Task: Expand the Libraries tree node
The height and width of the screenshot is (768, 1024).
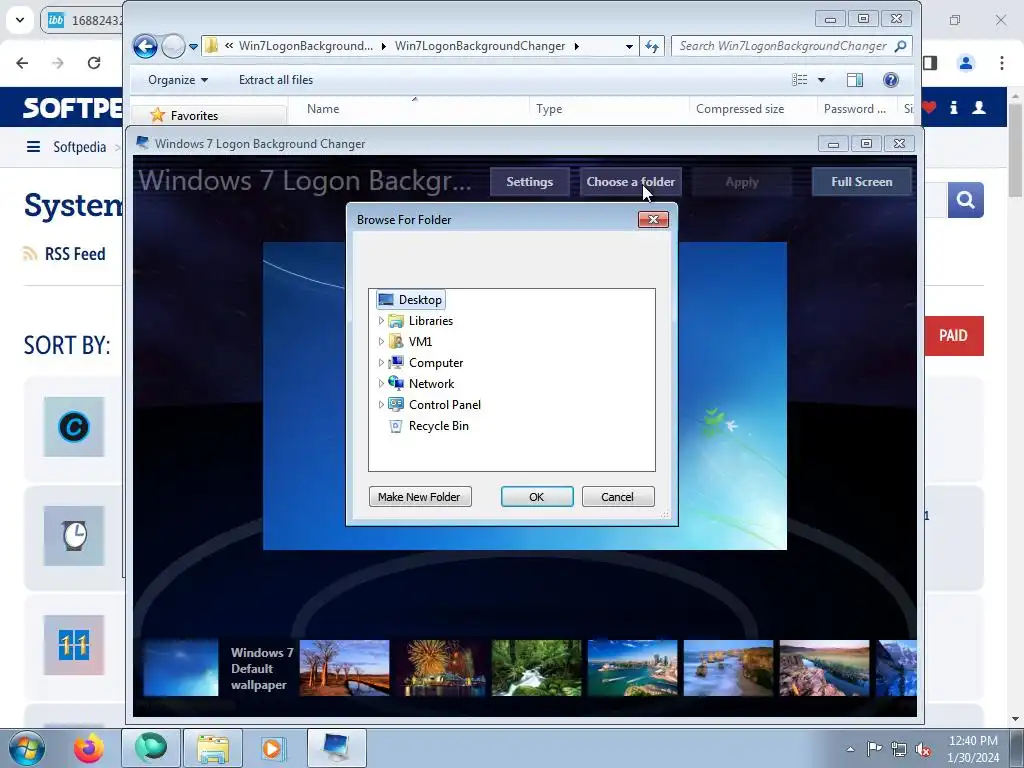Action: pos(381,321)
